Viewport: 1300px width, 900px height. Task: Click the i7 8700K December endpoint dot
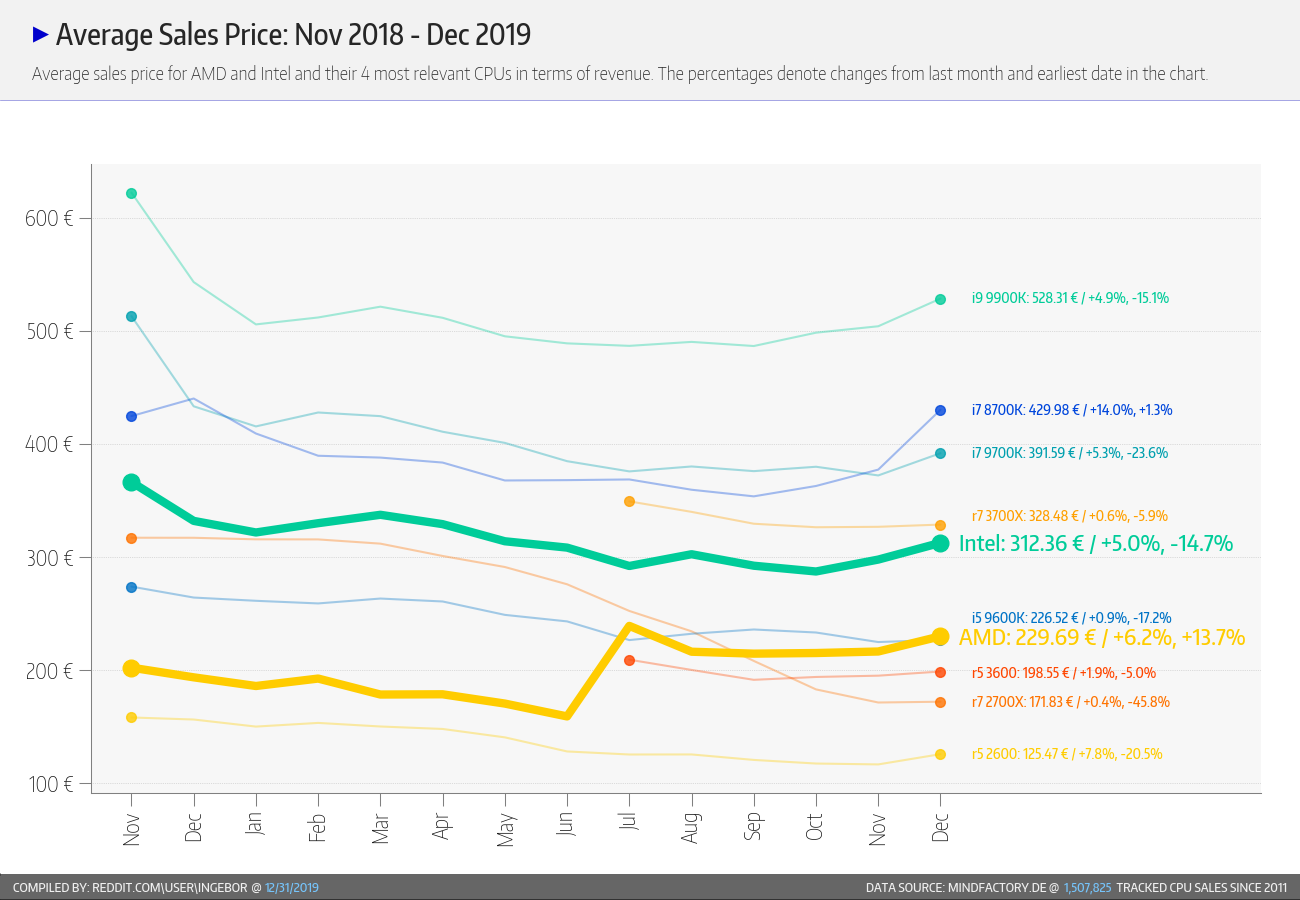[x=940, y=410]
